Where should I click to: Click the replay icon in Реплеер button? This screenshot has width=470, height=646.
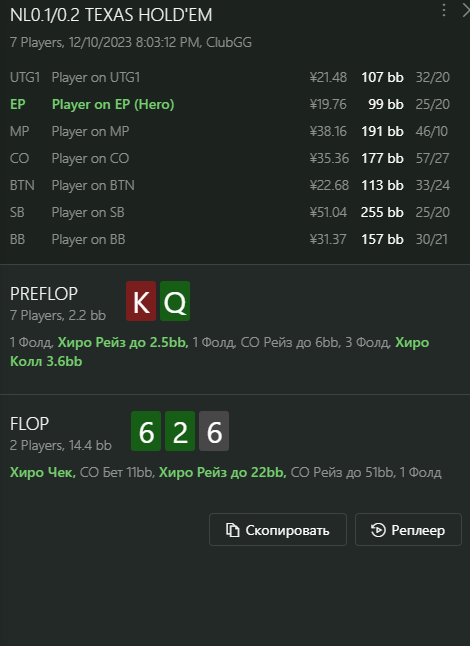tap(378, 530)
